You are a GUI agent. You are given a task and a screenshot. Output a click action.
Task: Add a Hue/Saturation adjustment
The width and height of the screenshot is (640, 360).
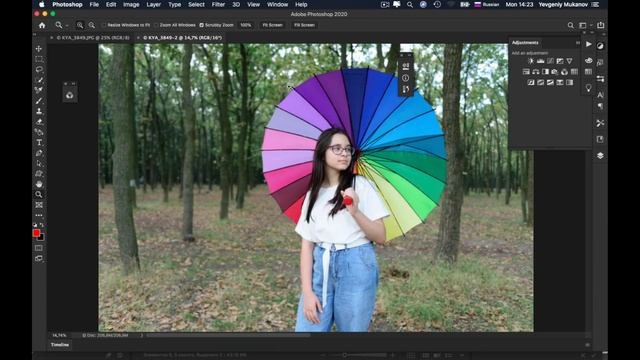[526, 71]
